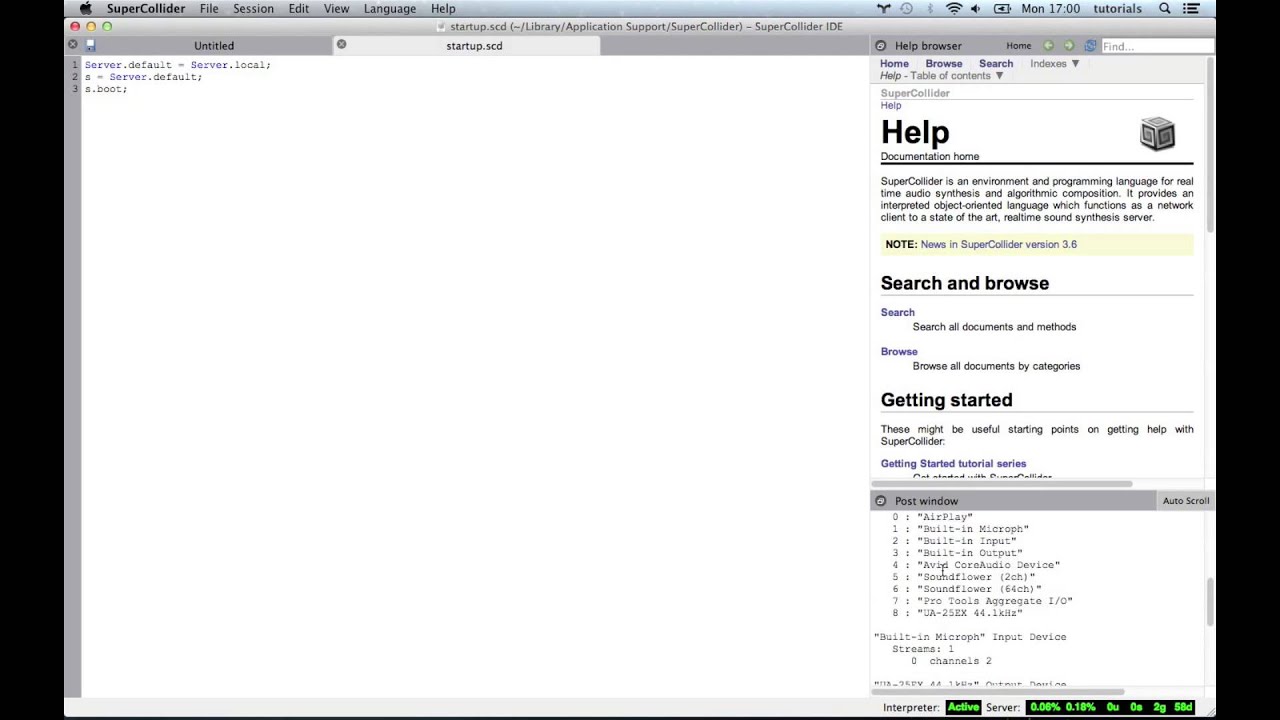Click the battery status icon

tap(1002, 9)
